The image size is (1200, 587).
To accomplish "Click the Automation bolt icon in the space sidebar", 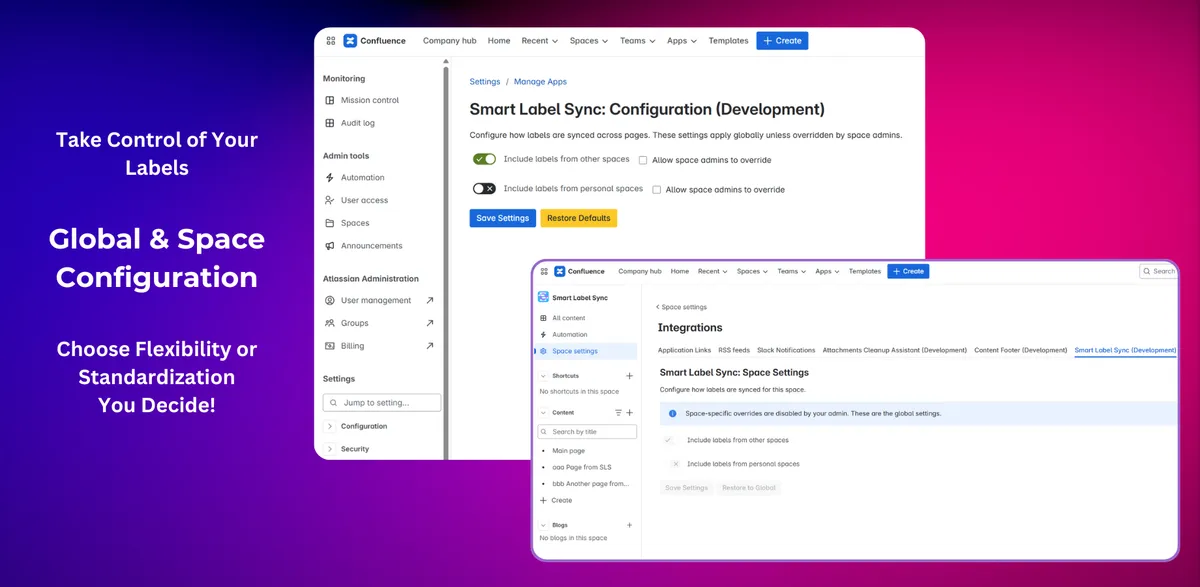I will (x=543, y=335).
